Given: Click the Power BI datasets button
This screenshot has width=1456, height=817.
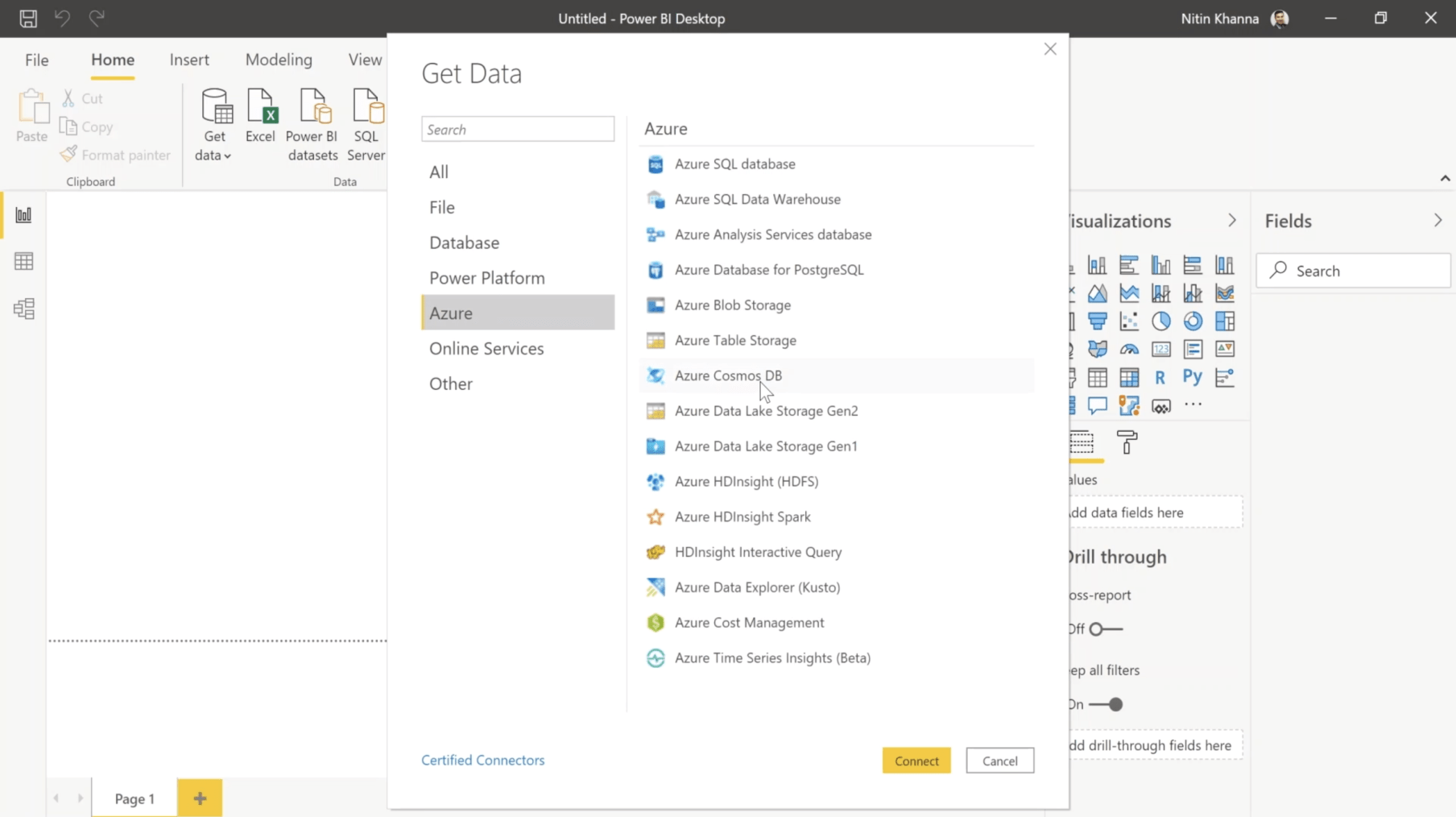Looking at the screenshot, I should click(312, 124).
